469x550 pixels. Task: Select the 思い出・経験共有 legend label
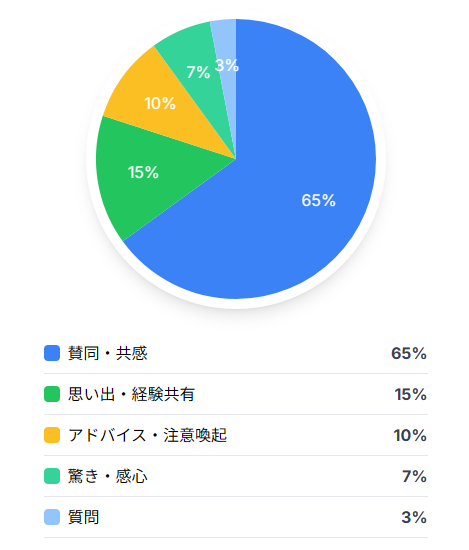tap(132, 394)
